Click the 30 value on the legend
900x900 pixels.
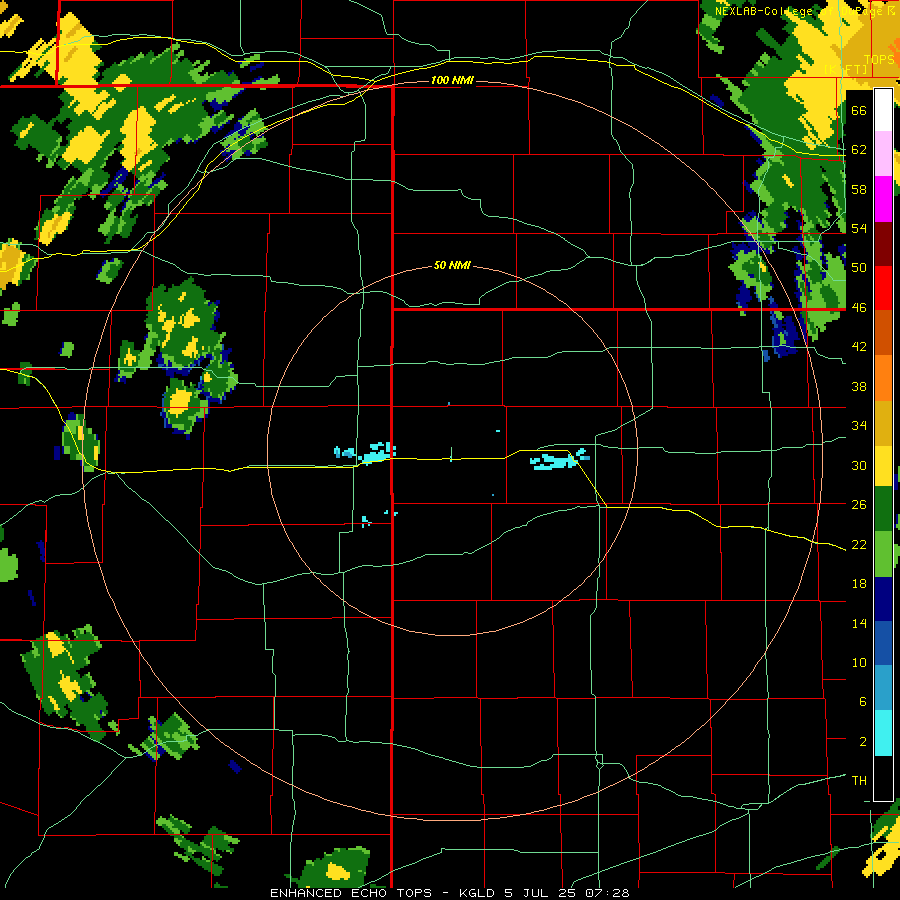859,465
